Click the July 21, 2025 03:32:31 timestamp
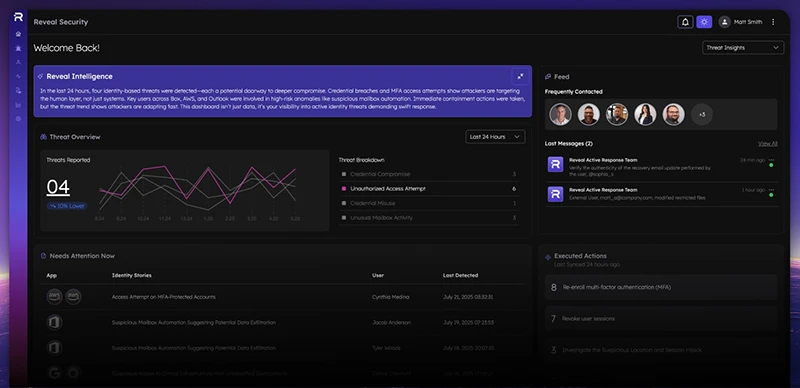This screenshot has height=388, width=800. 468,297
